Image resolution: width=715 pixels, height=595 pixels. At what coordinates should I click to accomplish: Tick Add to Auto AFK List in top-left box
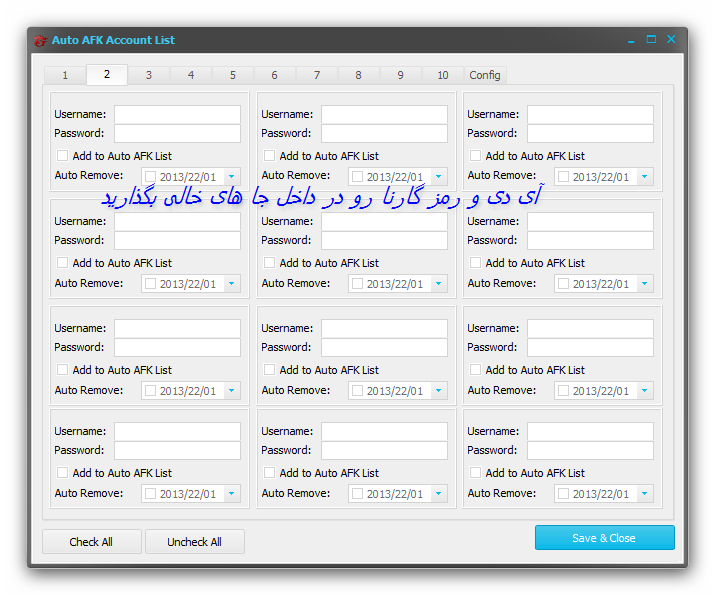coord(62,156)
